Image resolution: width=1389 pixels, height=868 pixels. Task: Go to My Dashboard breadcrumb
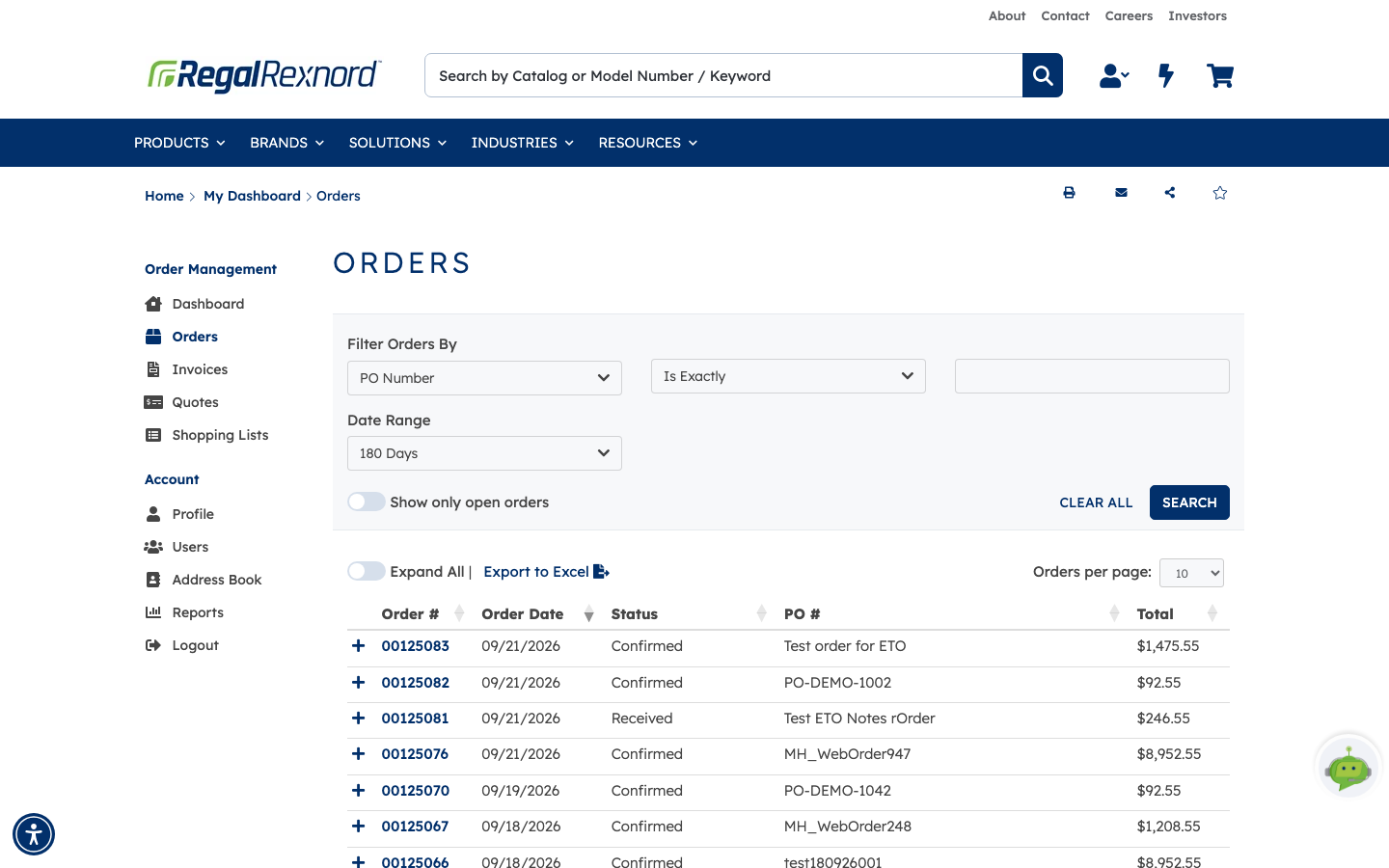(252, 196)
